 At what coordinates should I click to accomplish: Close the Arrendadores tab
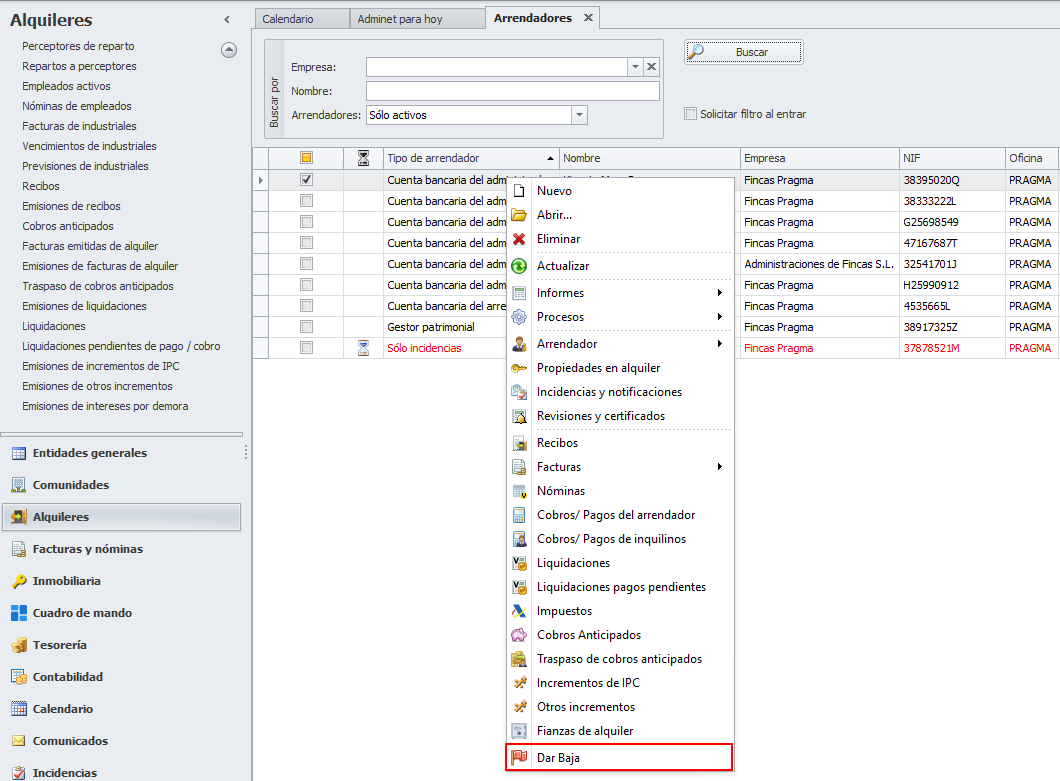click(x=588, y=18)
